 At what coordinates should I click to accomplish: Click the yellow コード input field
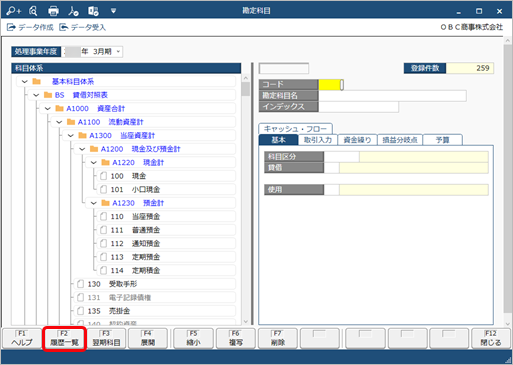pyautogui.click(x=331, y=85)
